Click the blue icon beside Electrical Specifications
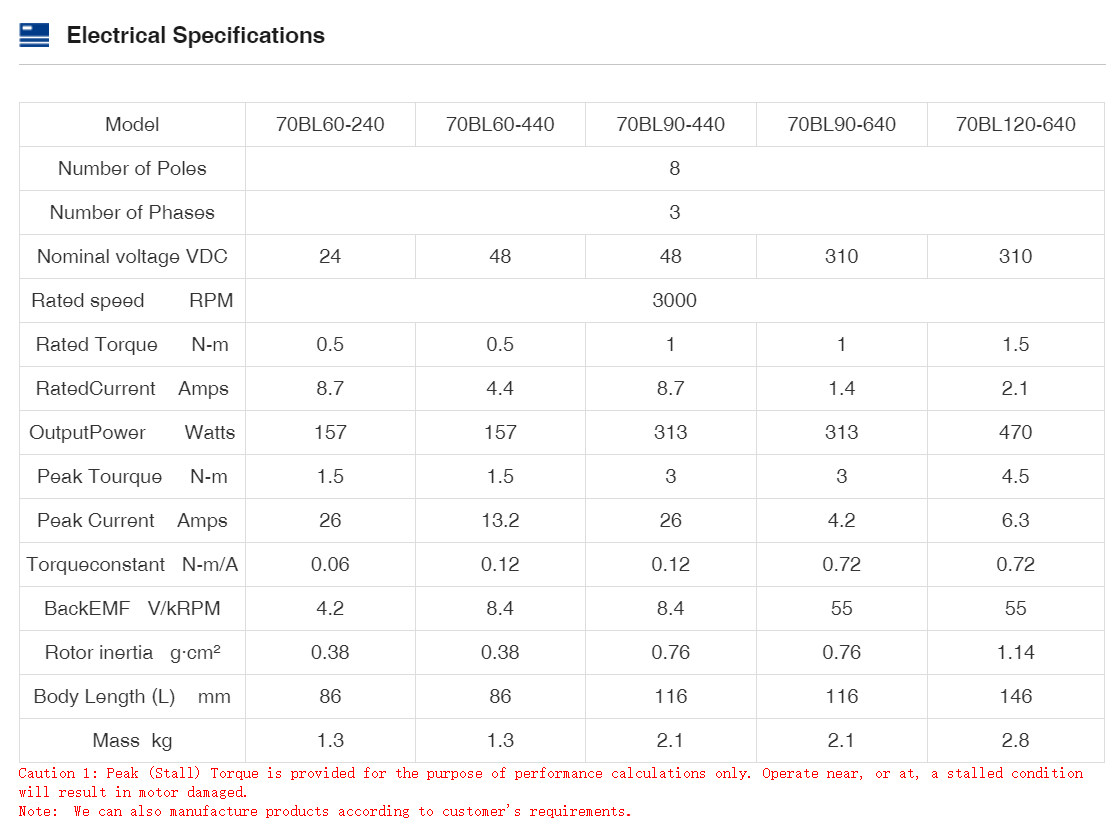The width and height of the screenshot is (1115, 828). coord(34,36)
